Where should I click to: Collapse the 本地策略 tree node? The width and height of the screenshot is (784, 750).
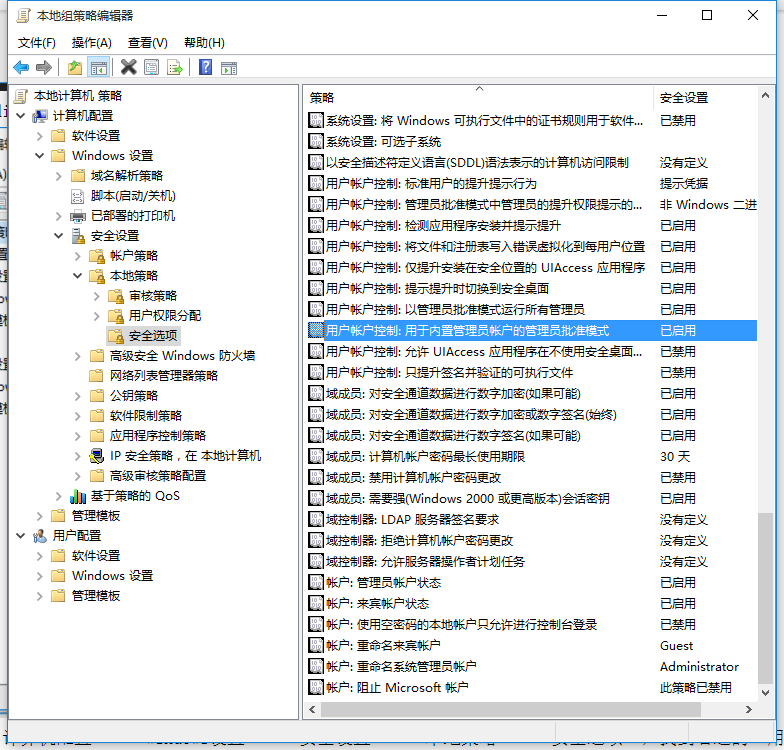click(78, 276)
